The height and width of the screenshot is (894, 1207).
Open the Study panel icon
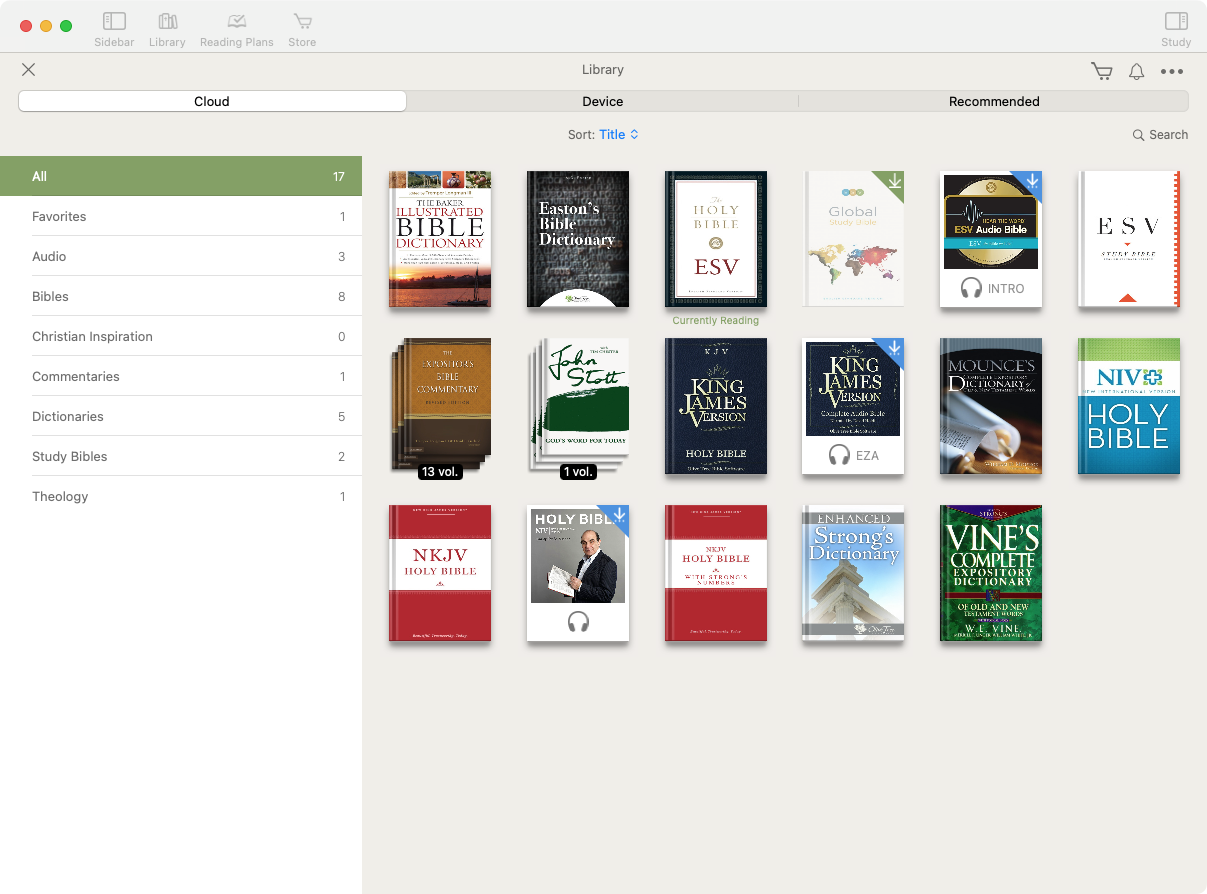tap(1176, 21)
